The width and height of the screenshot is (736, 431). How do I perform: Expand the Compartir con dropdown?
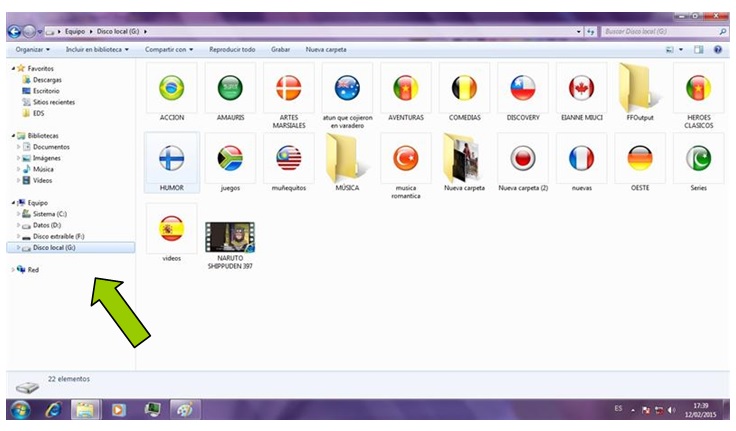pyautogui.click(x=169, y=49)
